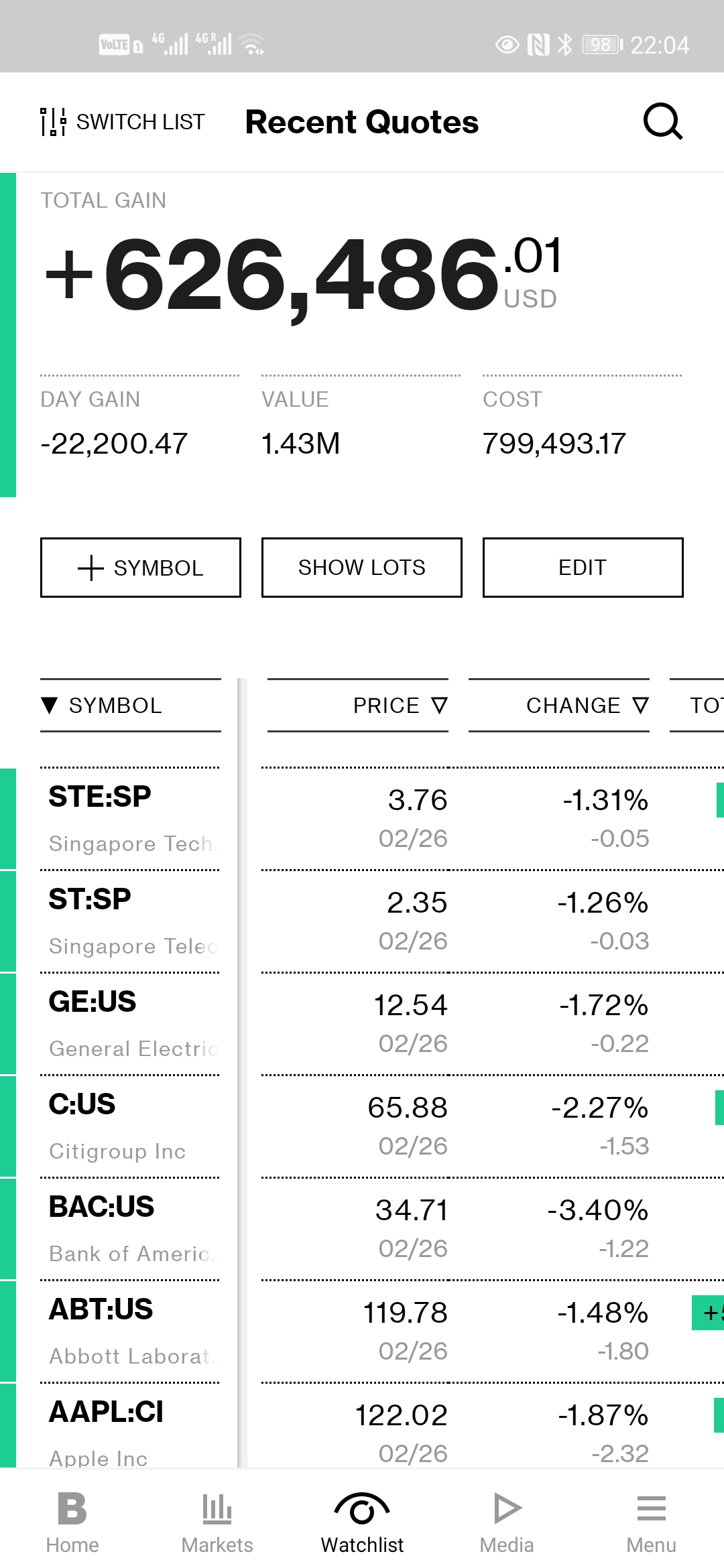Sort by the Price column arrow
The image size is (724, 1568).
[439, 706]
